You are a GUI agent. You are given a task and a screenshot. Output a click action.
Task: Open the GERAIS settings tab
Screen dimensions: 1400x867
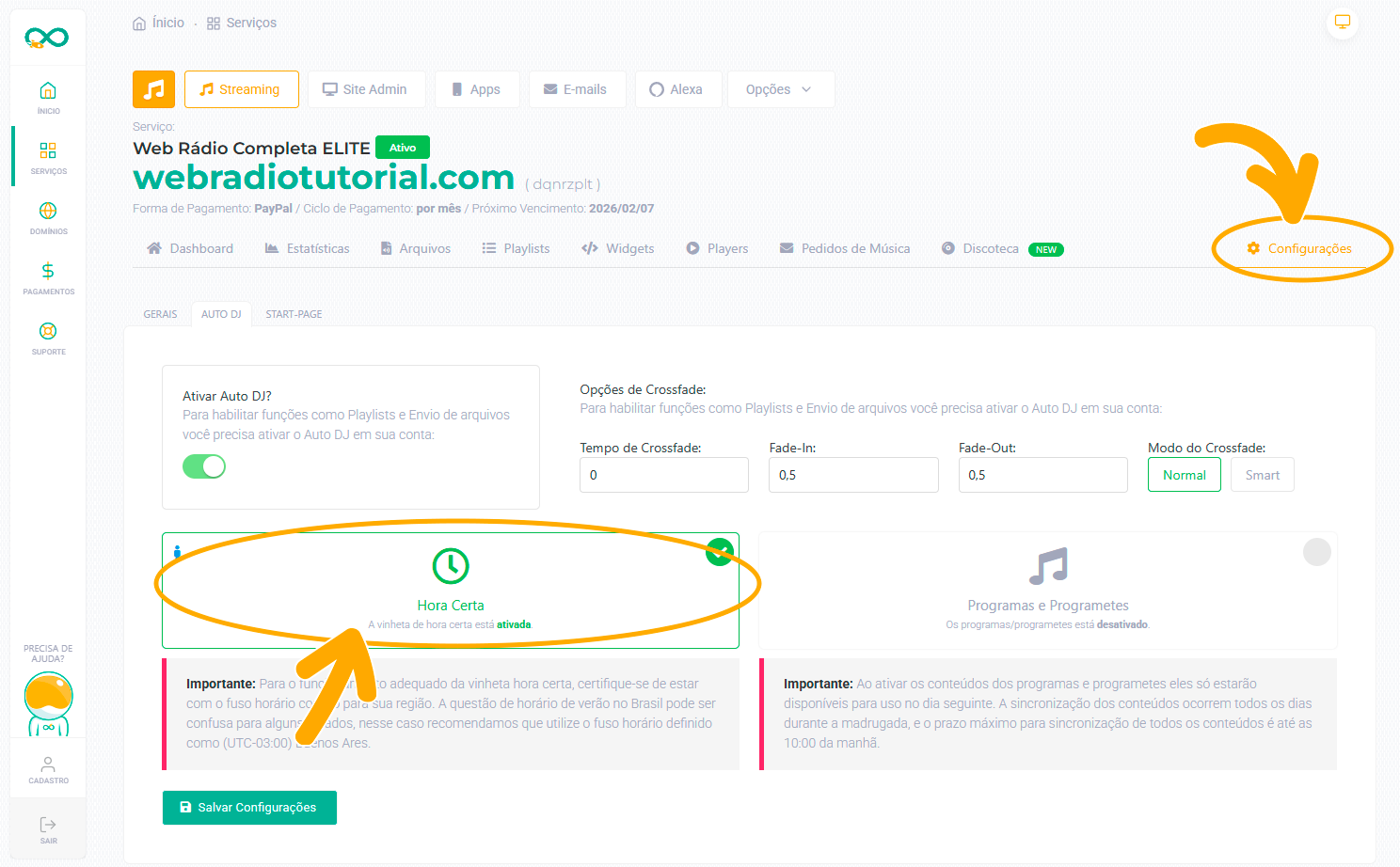160,314
